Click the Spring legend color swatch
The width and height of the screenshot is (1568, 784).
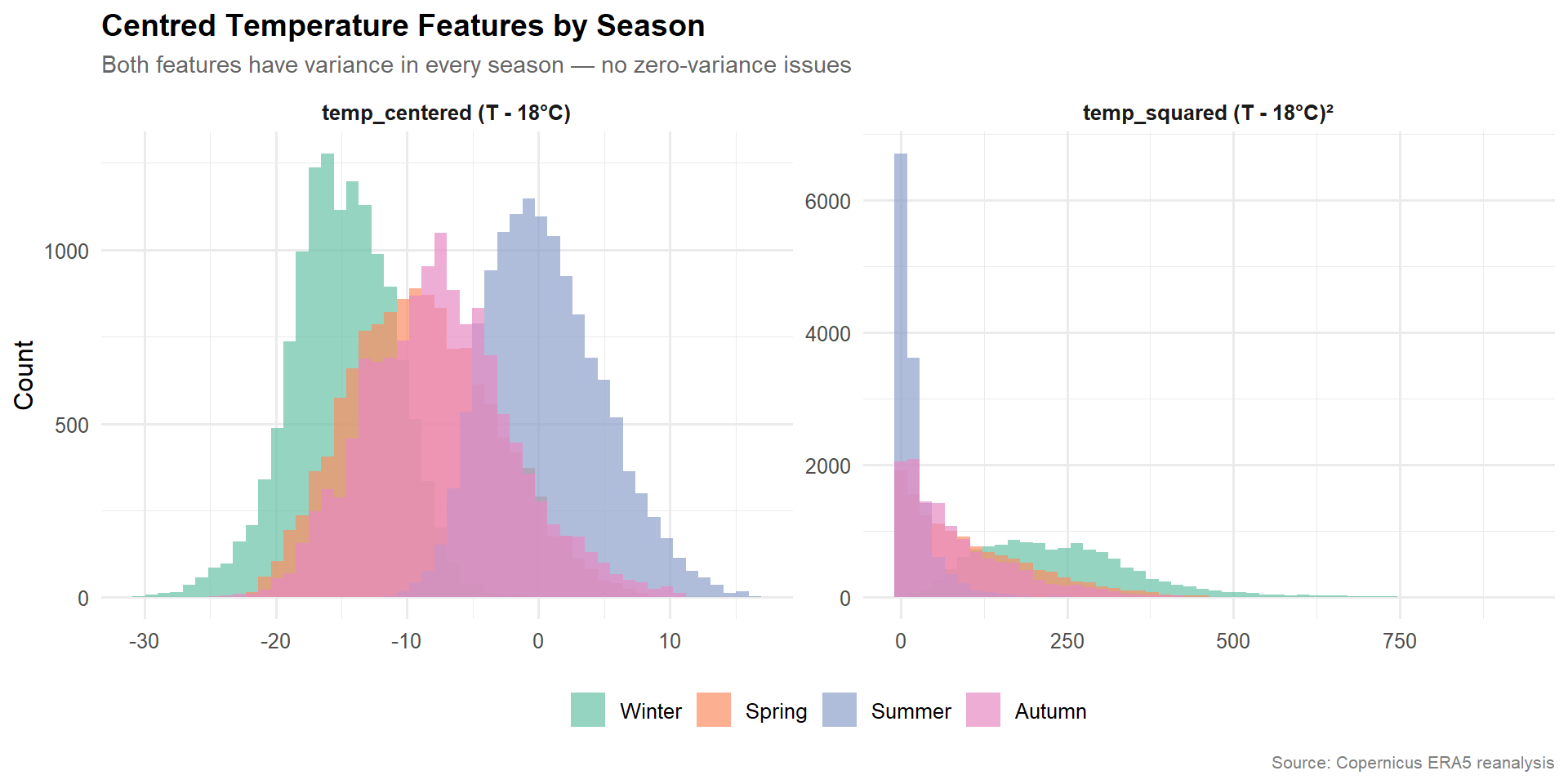point(713,710)
